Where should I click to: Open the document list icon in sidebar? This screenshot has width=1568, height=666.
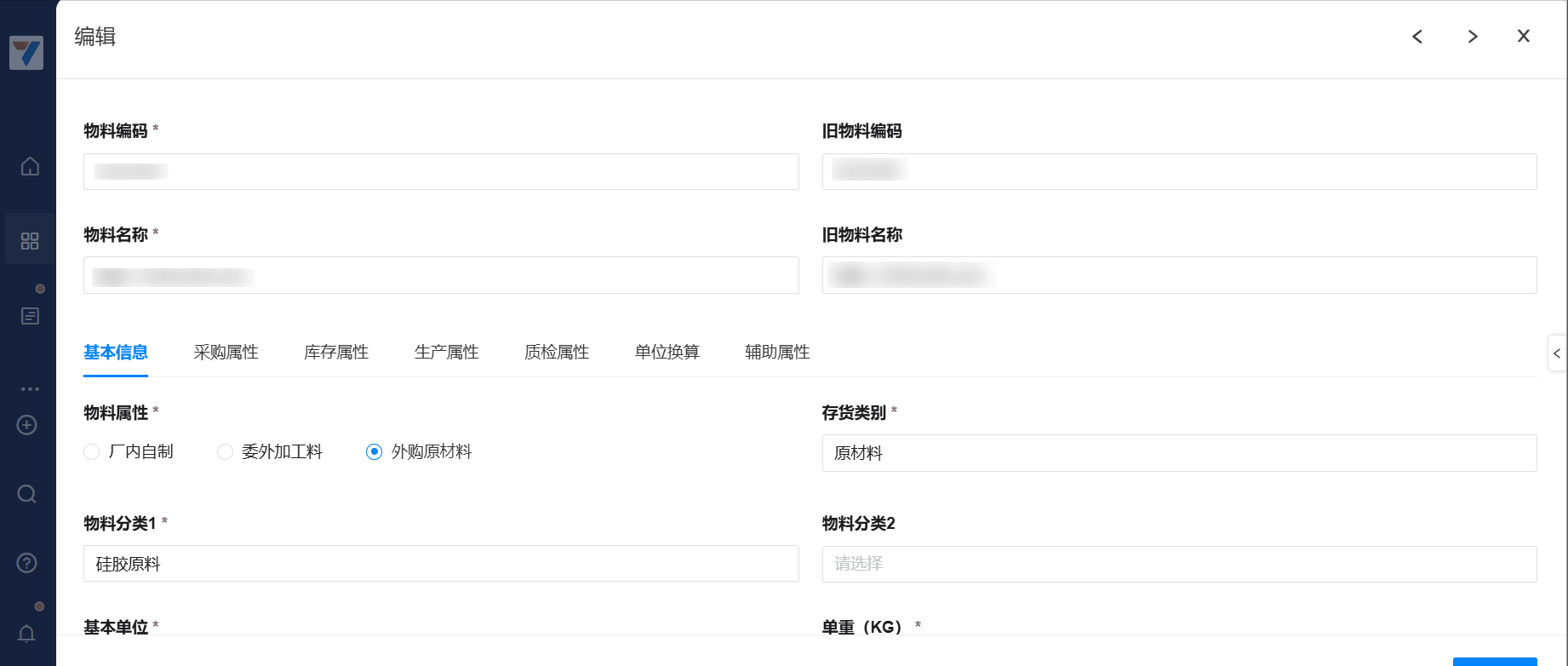tap(30, 316)
